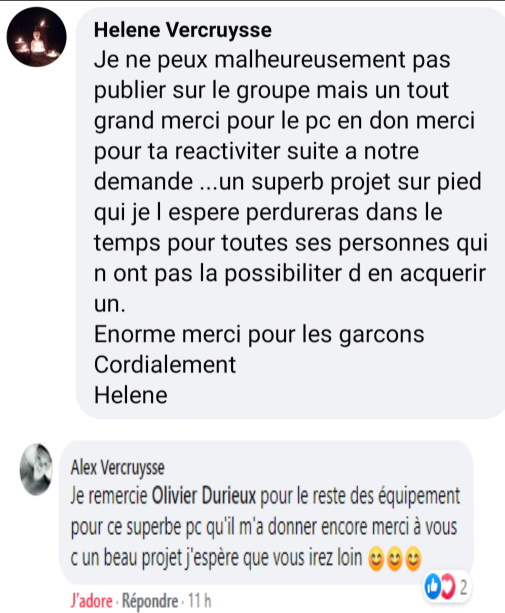Open Alex Vercruysse's grey profile picture
505x613 pixels.
[x=36, y=469]
